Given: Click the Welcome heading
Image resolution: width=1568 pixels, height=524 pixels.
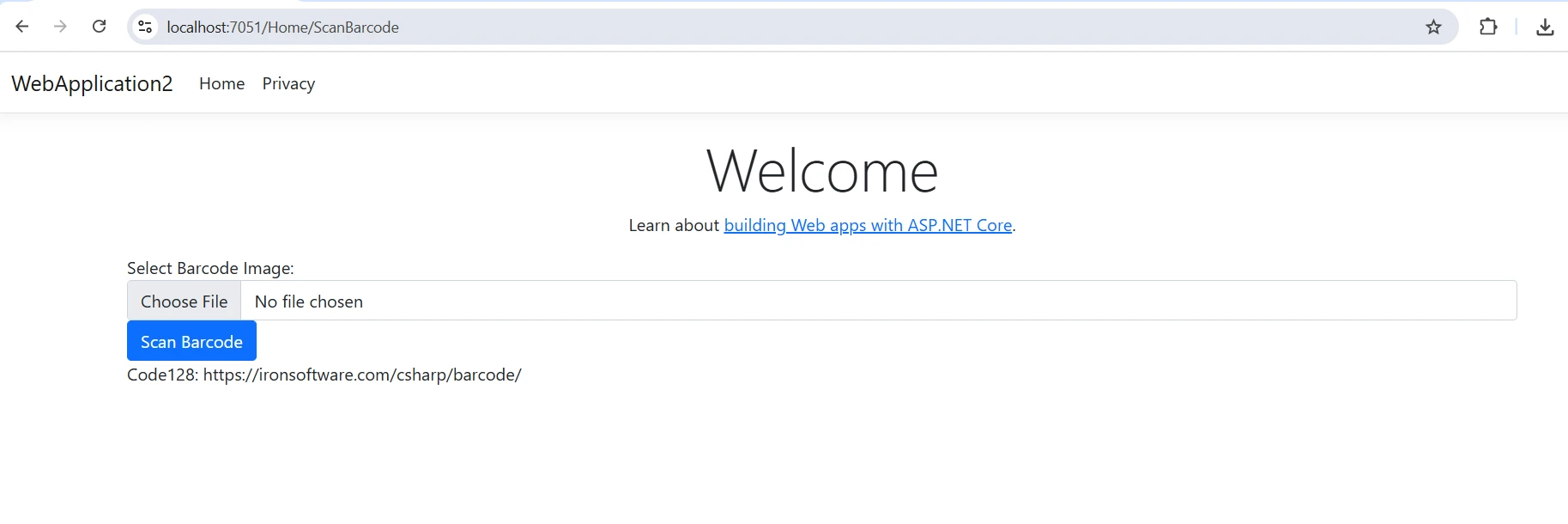Looking at the screenshot, I should (821, 171).
